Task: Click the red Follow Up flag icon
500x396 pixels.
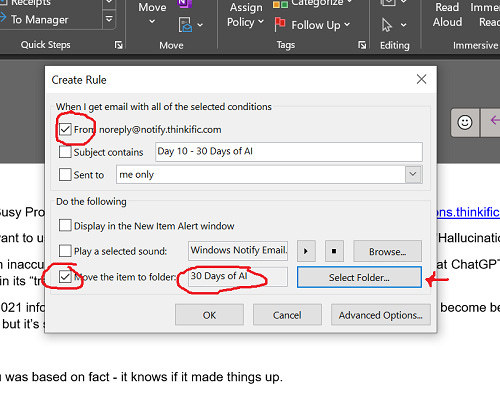Action: [279, 25]
